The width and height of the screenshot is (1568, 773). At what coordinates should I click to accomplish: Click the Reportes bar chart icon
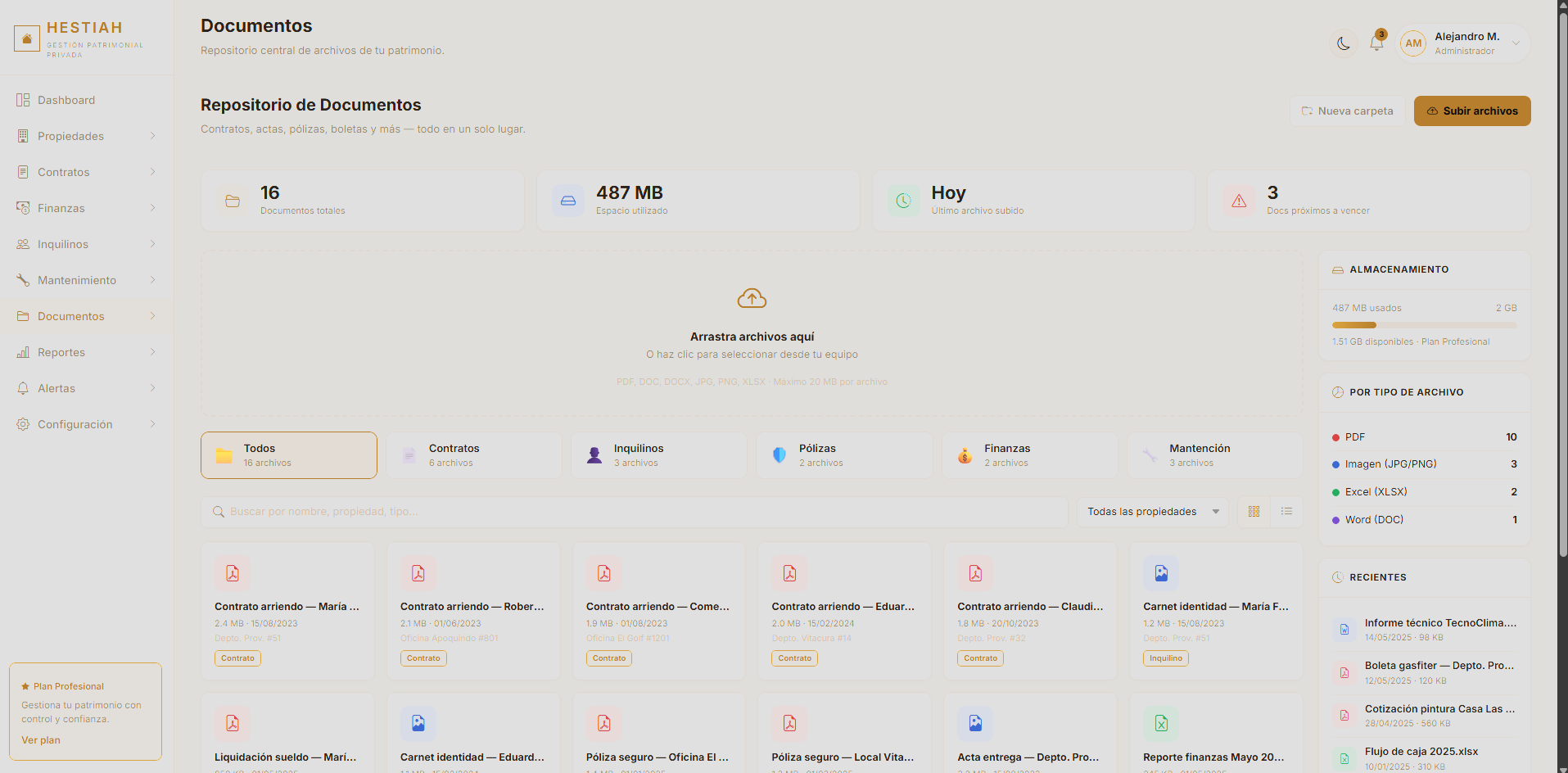23,352
